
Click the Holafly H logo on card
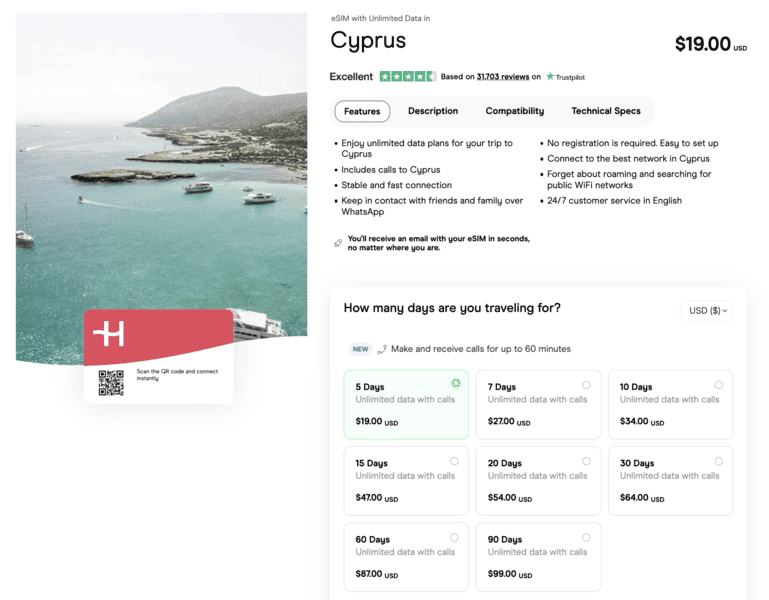point(108,334)
